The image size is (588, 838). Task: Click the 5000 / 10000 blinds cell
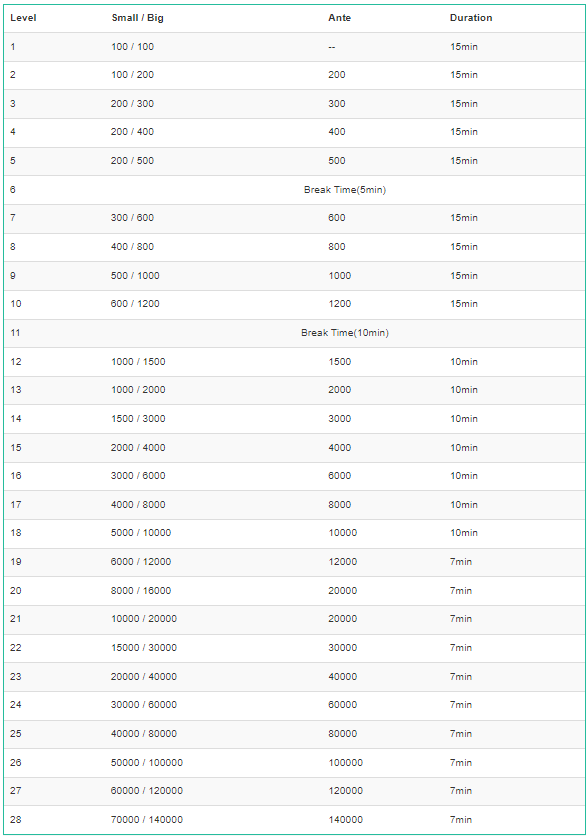[141, 533]
